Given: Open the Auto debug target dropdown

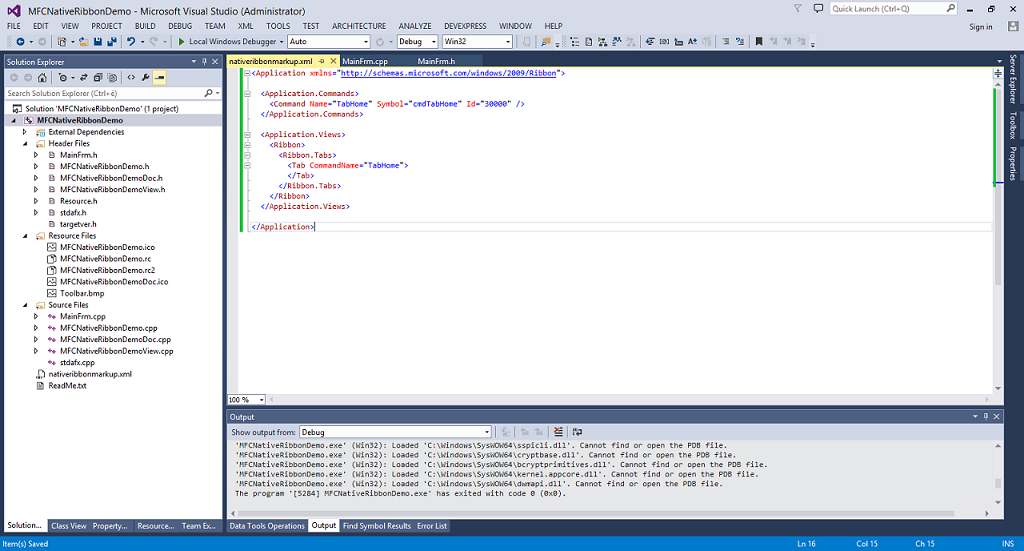Looking at the screenshot, I should pyautogui.click(x=366, y=42).
